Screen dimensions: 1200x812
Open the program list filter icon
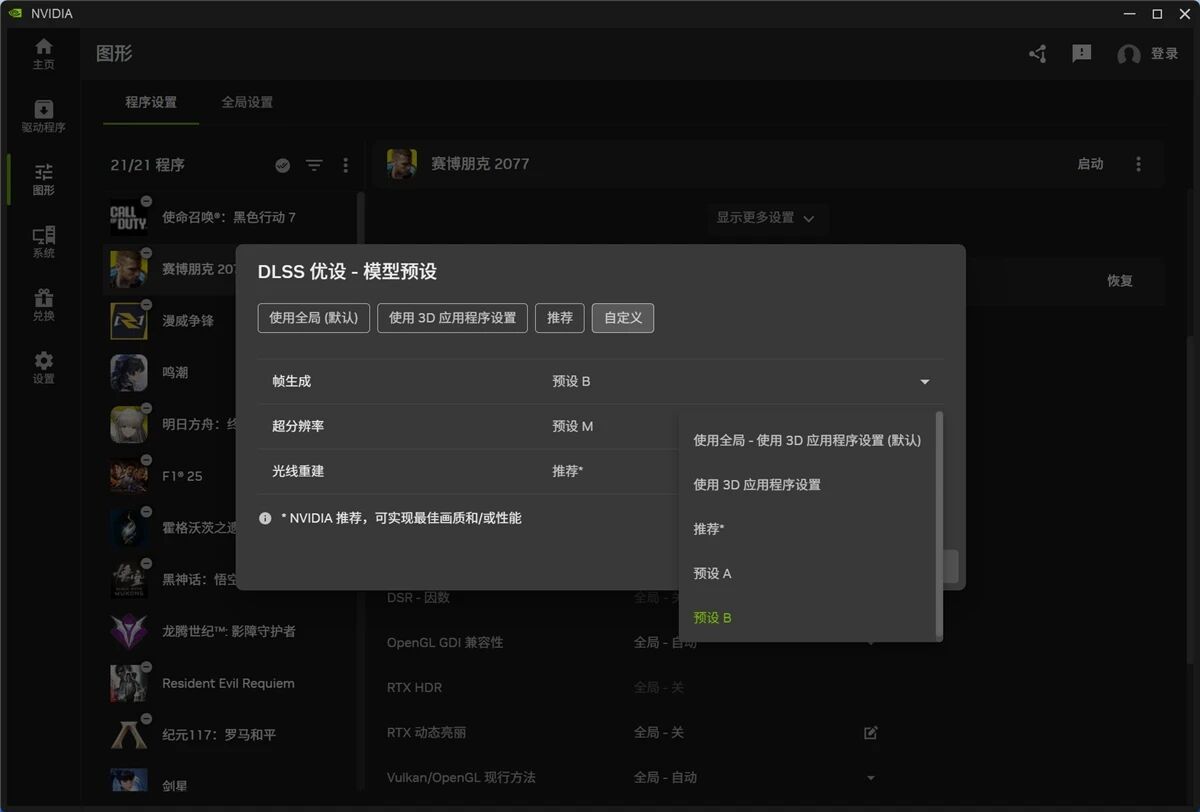[314, 165]
